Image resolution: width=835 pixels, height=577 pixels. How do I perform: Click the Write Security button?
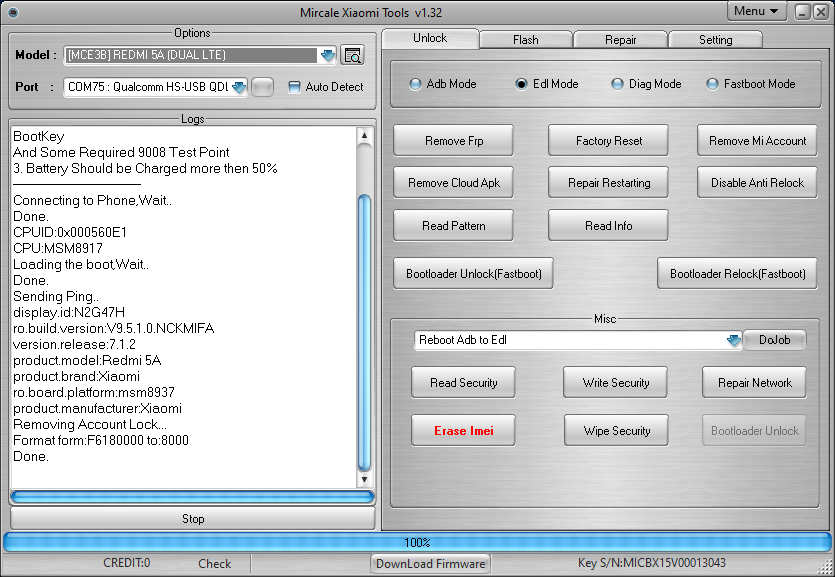pos(616,383)
